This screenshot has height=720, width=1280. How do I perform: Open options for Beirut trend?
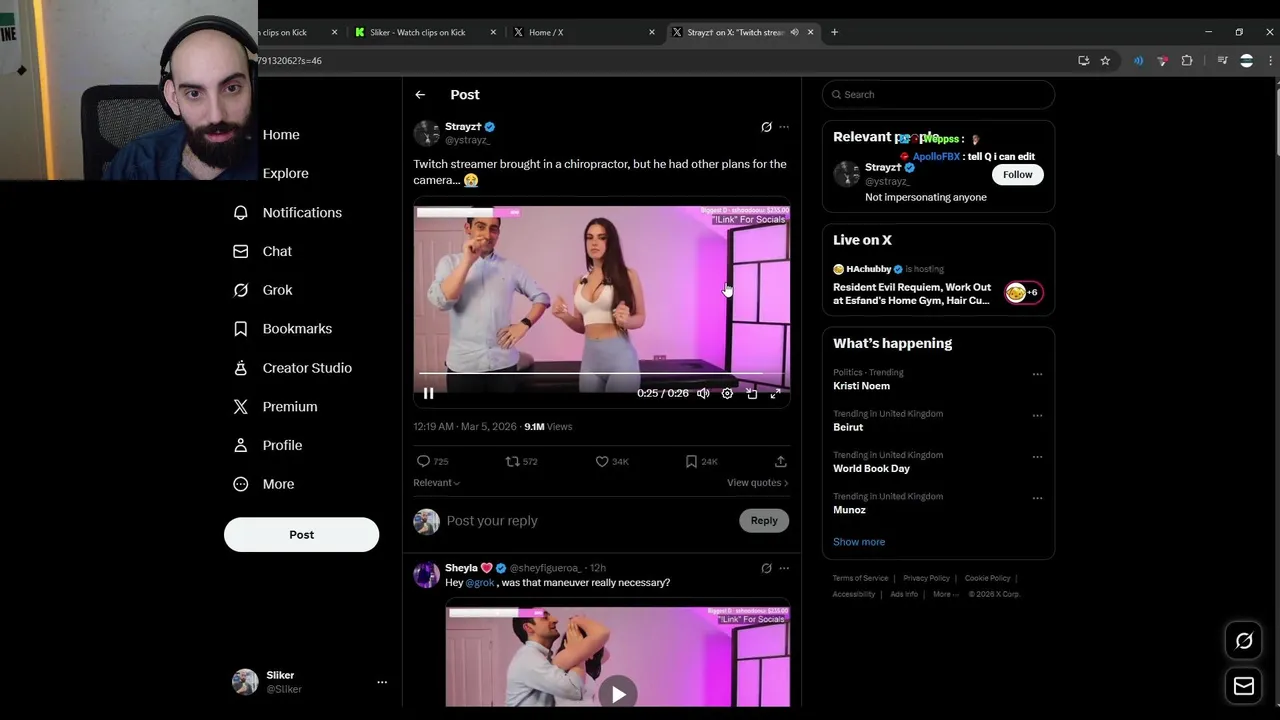point(1037,415)
